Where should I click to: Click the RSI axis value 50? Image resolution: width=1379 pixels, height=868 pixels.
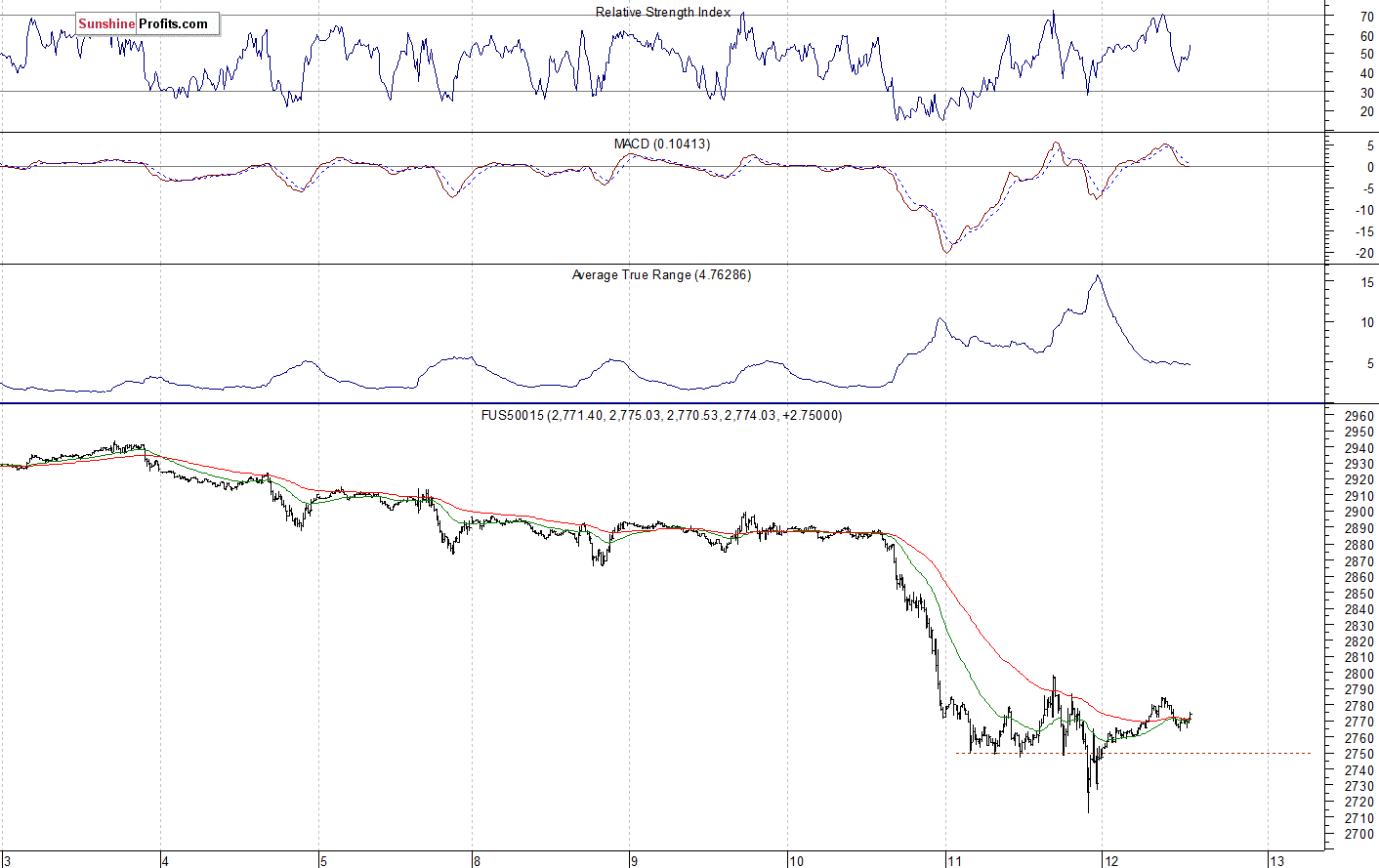click(x=1366, y=55)
